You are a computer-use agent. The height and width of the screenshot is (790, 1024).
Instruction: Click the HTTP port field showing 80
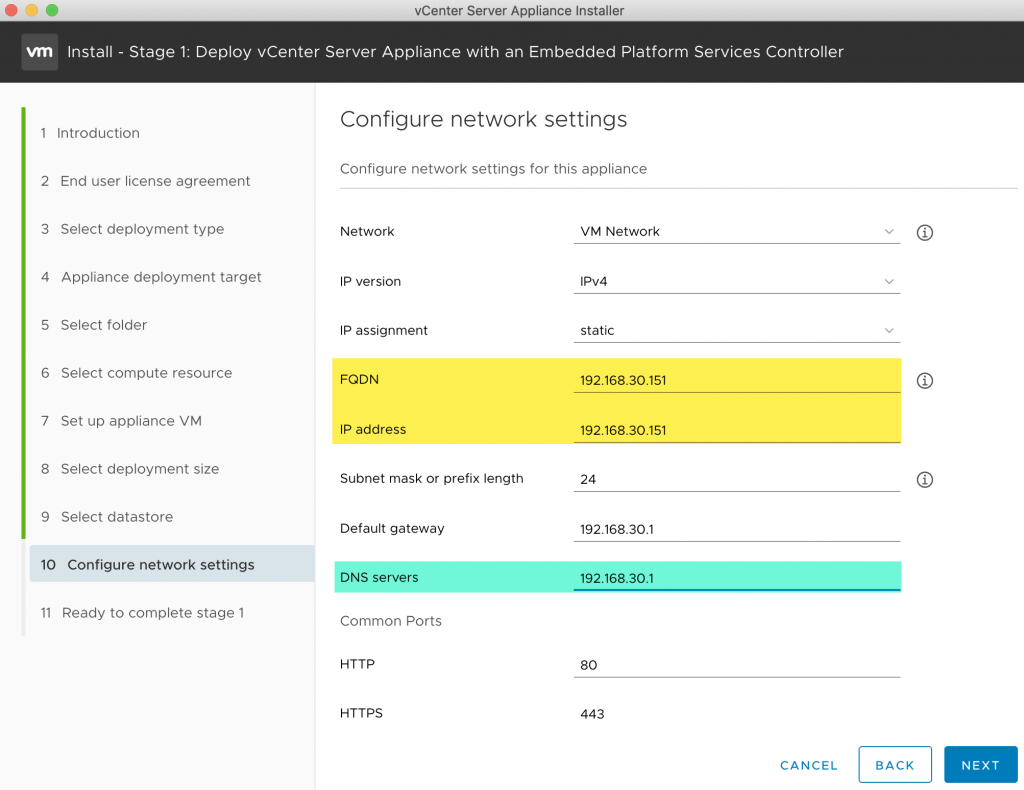(737, 664)
